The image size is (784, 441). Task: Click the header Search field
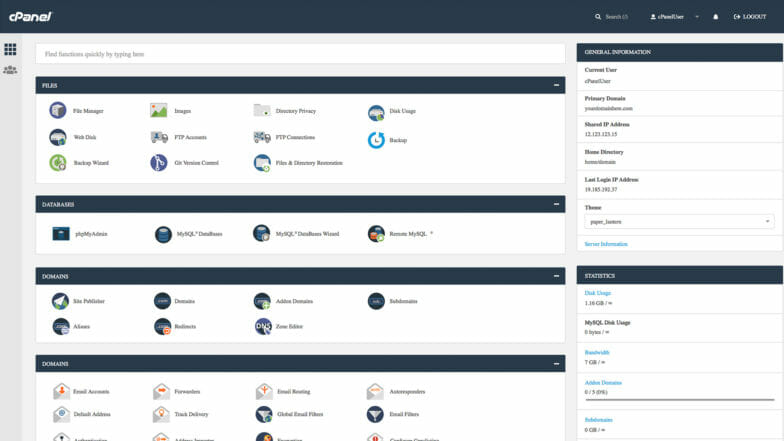pyautogui.click(x=612, y=16)
